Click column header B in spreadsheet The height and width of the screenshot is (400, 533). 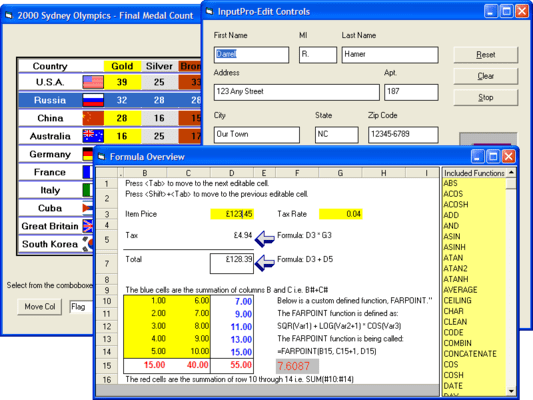(145, 173)
